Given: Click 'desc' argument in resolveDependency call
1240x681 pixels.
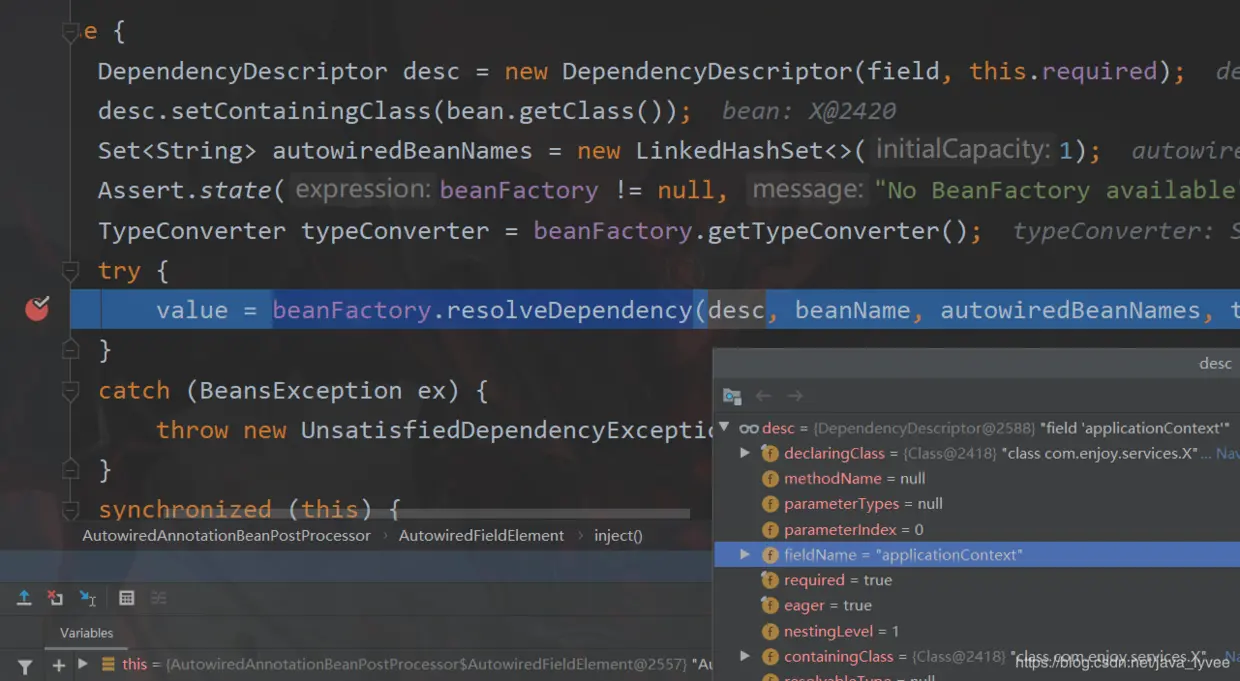Looking at the screenshot, I should pos(736,310).
